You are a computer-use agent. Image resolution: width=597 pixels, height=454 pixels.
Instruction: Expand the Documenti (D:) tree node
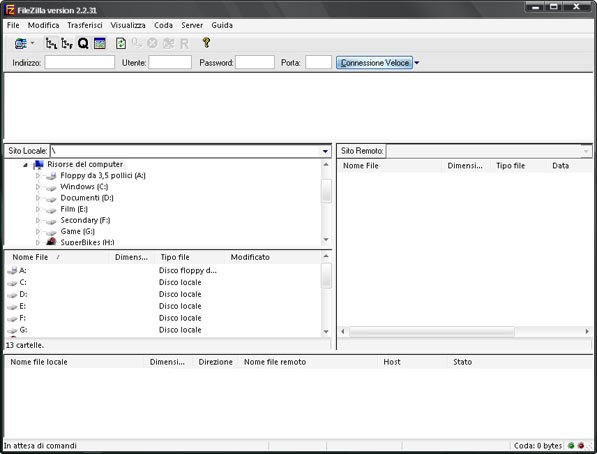pos(38,198)
